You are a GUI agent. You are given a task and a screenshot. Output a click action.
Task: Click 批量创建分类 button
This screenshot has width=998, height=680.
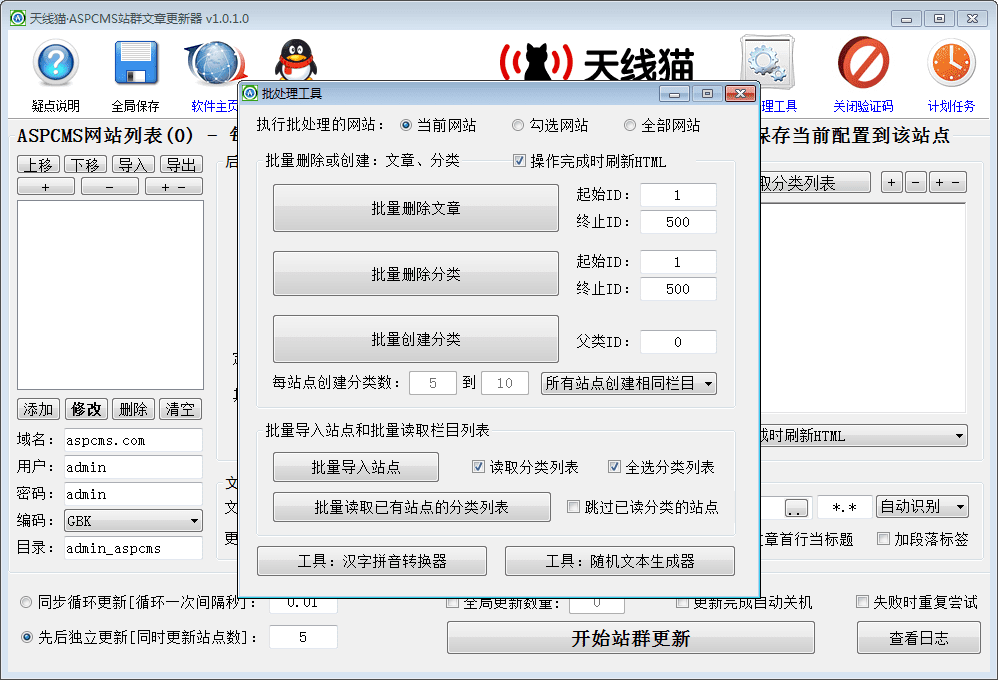416,339
